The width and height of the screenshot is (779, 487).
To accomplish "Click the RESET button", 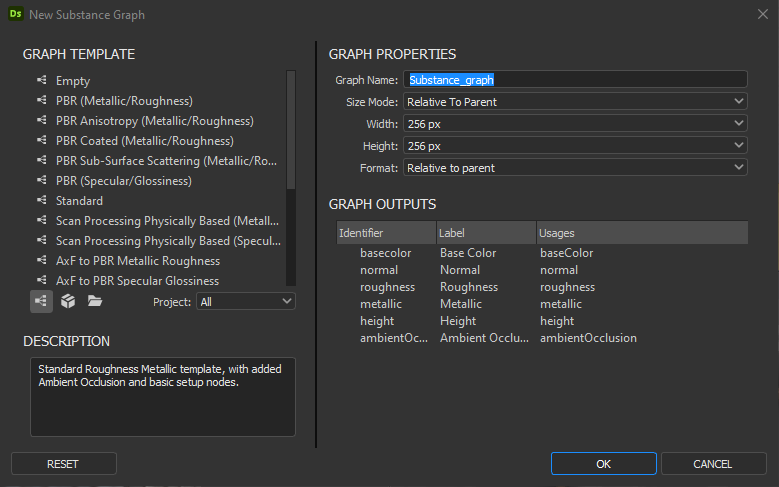I will [64, 464].
